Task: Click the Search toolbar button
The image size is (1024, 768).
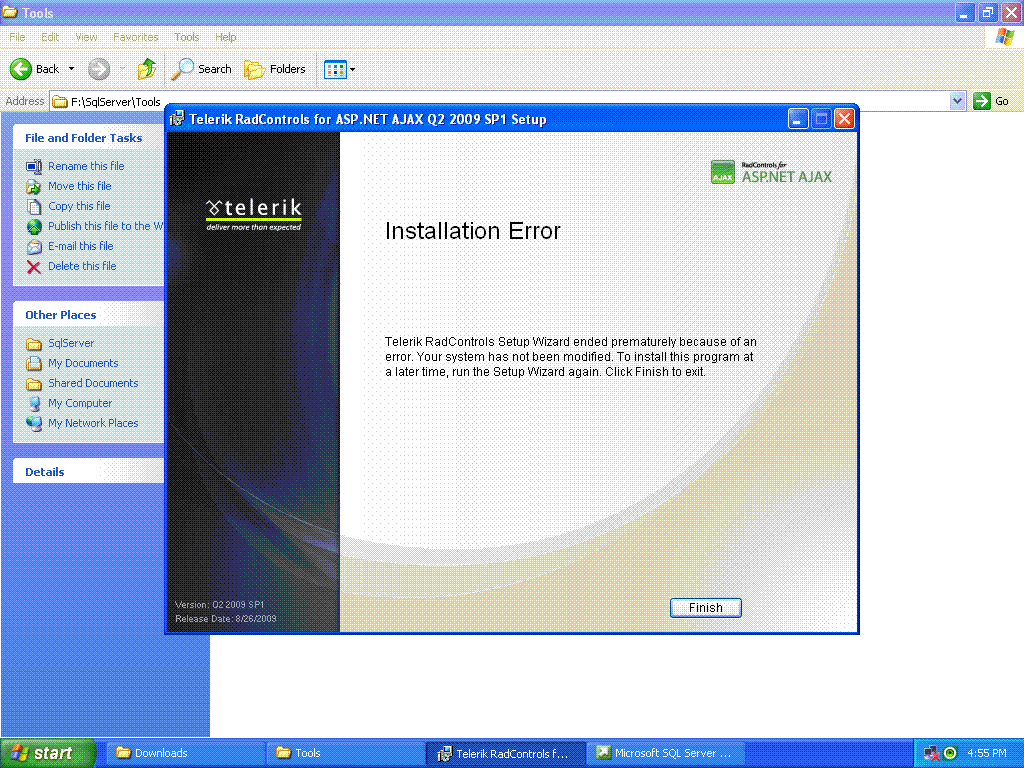Action: pyautogui.click(x=201, y=69)
